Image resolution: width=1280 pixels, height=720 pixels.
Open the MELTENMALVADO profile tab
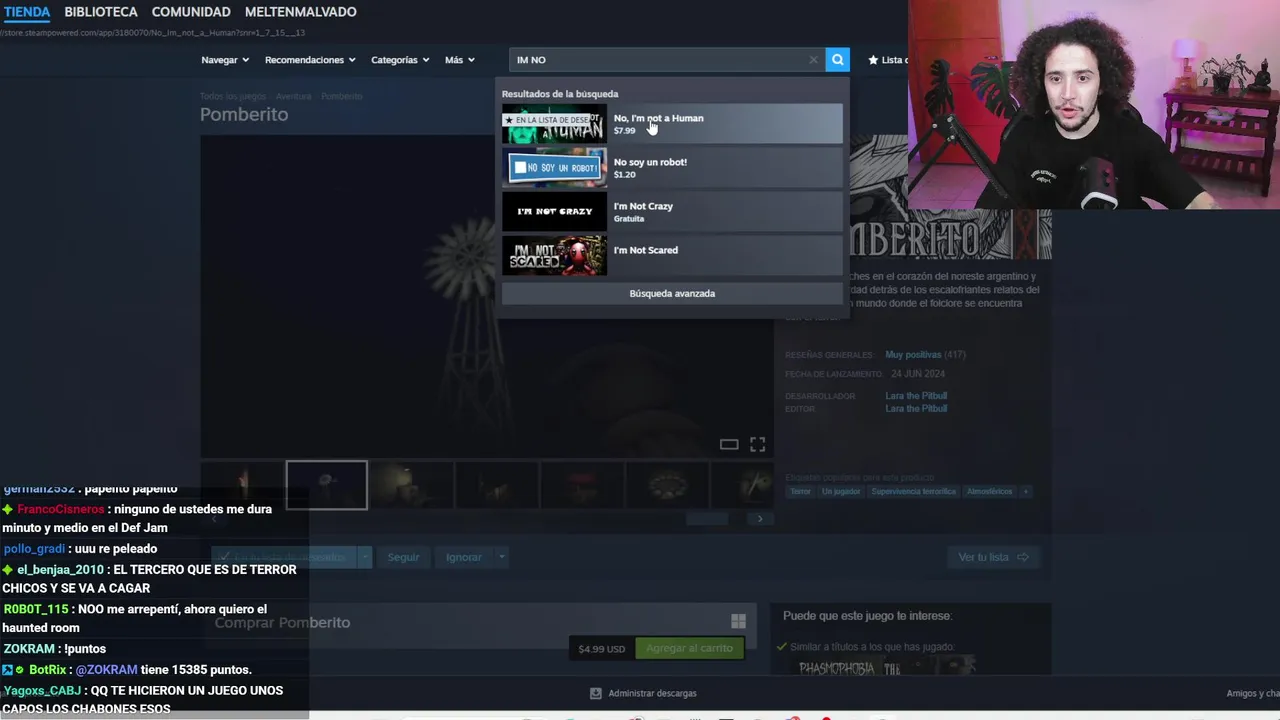301,12
